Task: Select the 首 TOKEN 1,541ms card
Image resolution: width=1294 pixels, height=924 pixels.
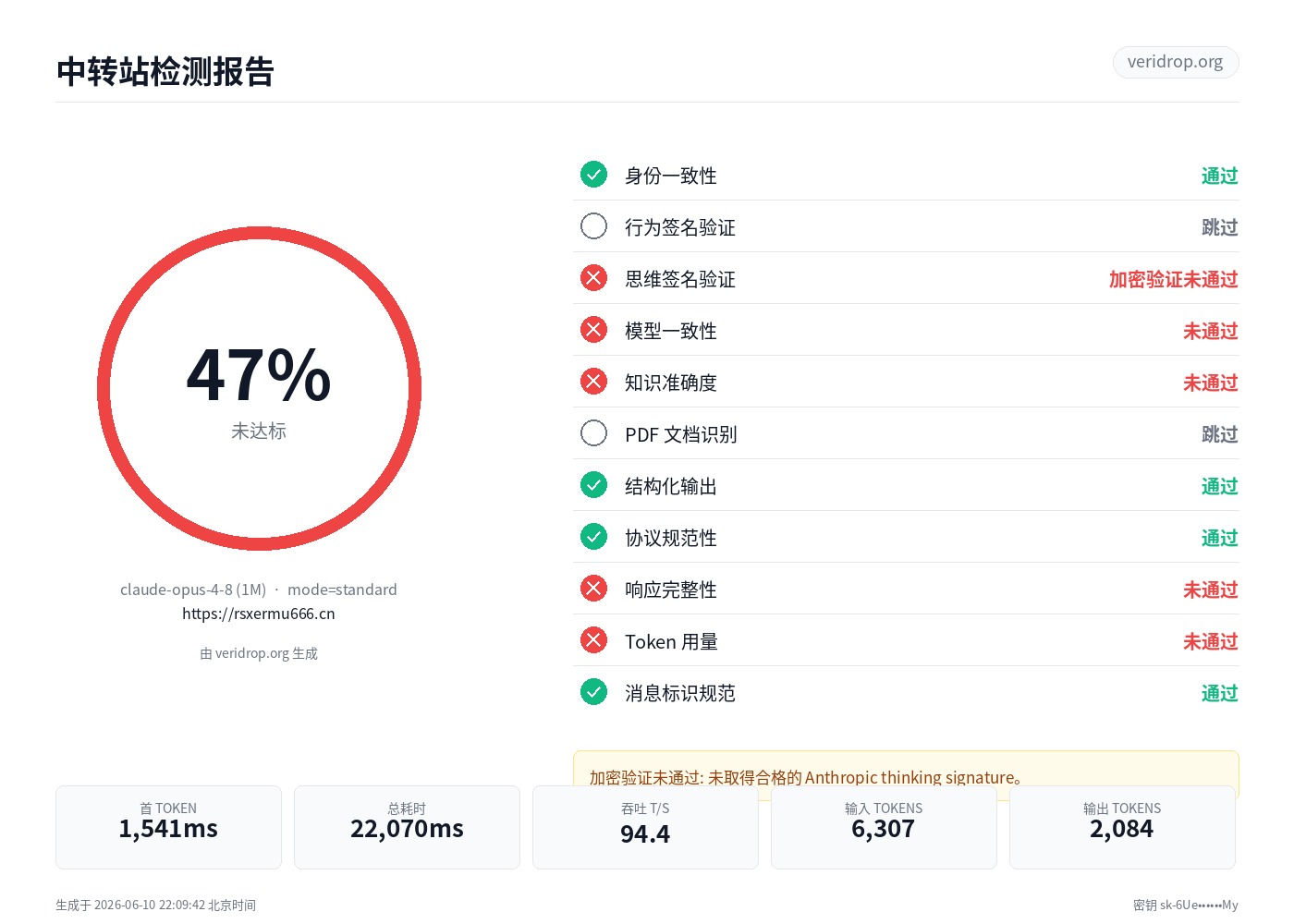Action: tap(168, 827)
